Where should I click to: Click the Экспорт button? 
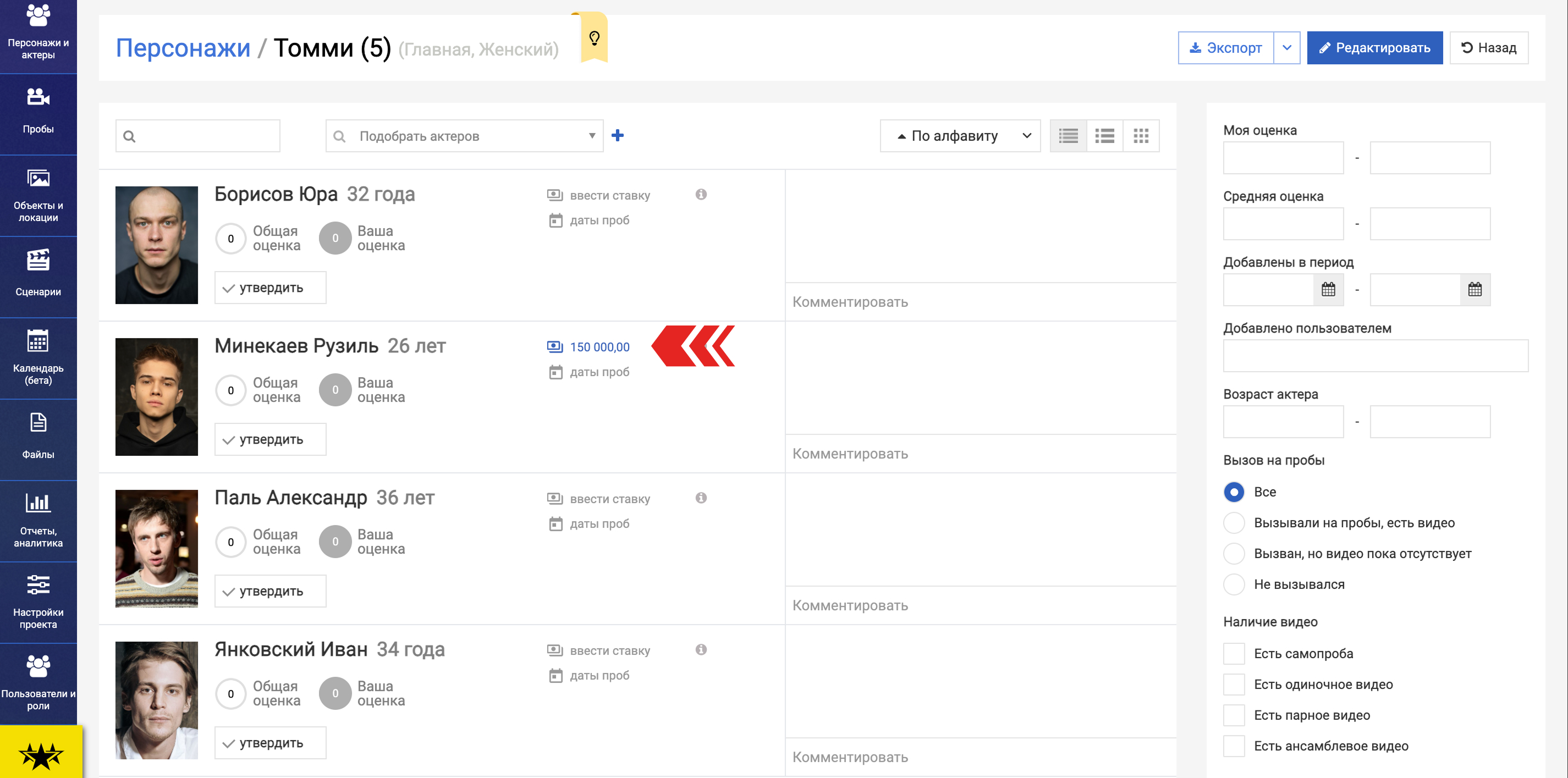[x=1225, y=48]
